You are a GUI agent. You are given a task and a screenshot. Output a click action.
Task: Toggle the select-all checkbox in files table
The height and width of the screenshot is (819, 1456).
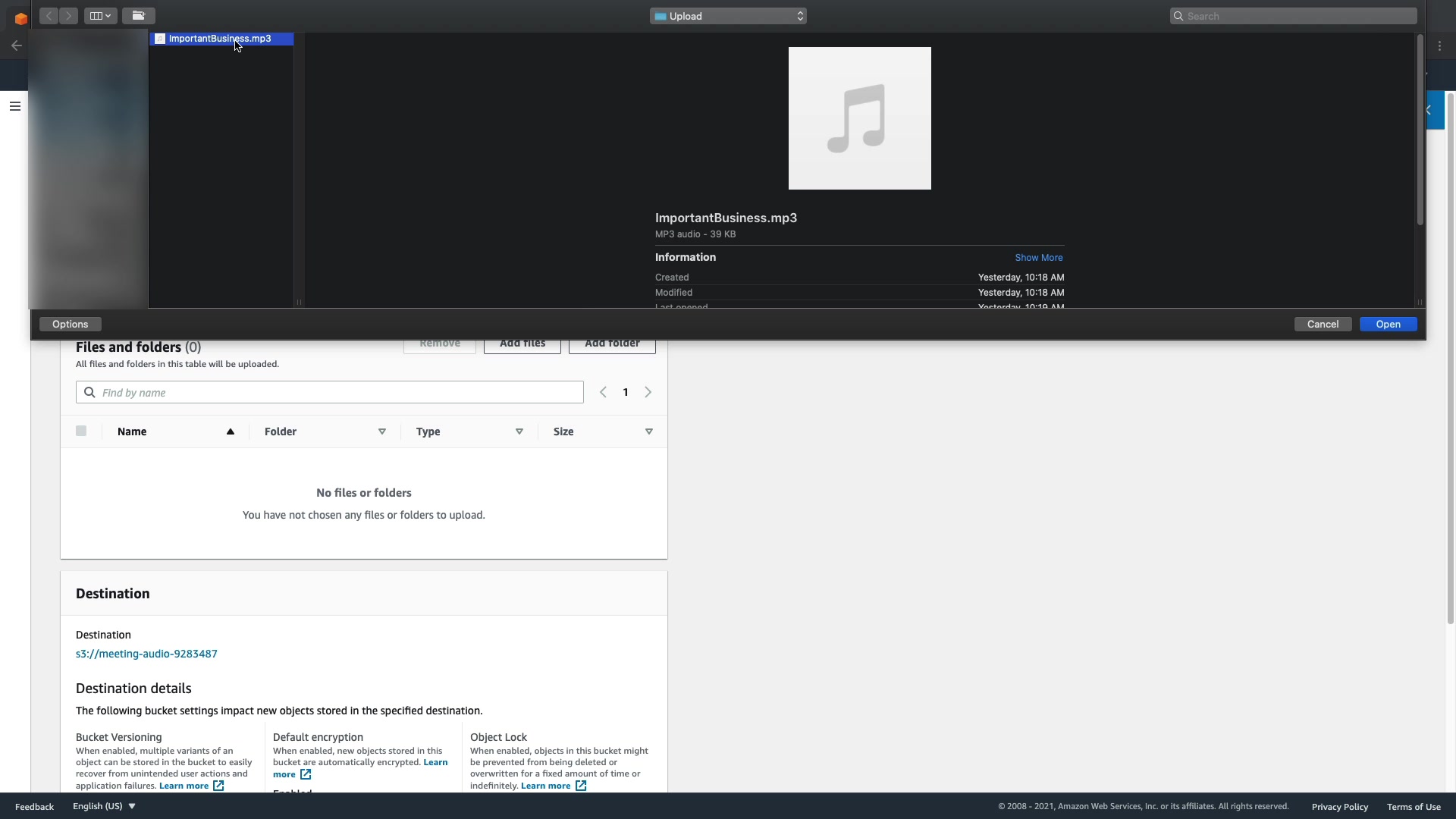pyautogui.click(x=81, y=431)
